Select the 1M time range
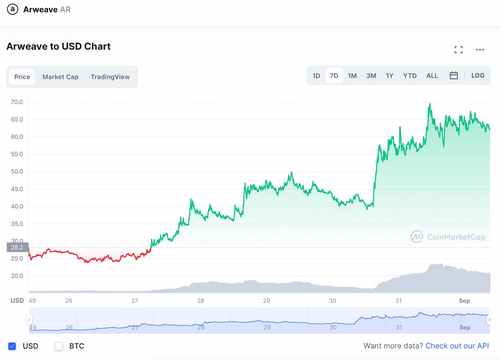 coord(352,76)
